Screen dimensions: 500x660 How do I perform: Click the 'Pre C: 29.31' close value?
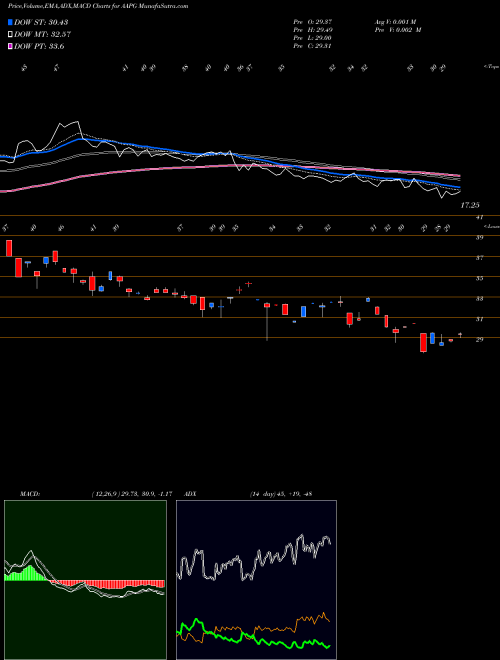[313, 46]
